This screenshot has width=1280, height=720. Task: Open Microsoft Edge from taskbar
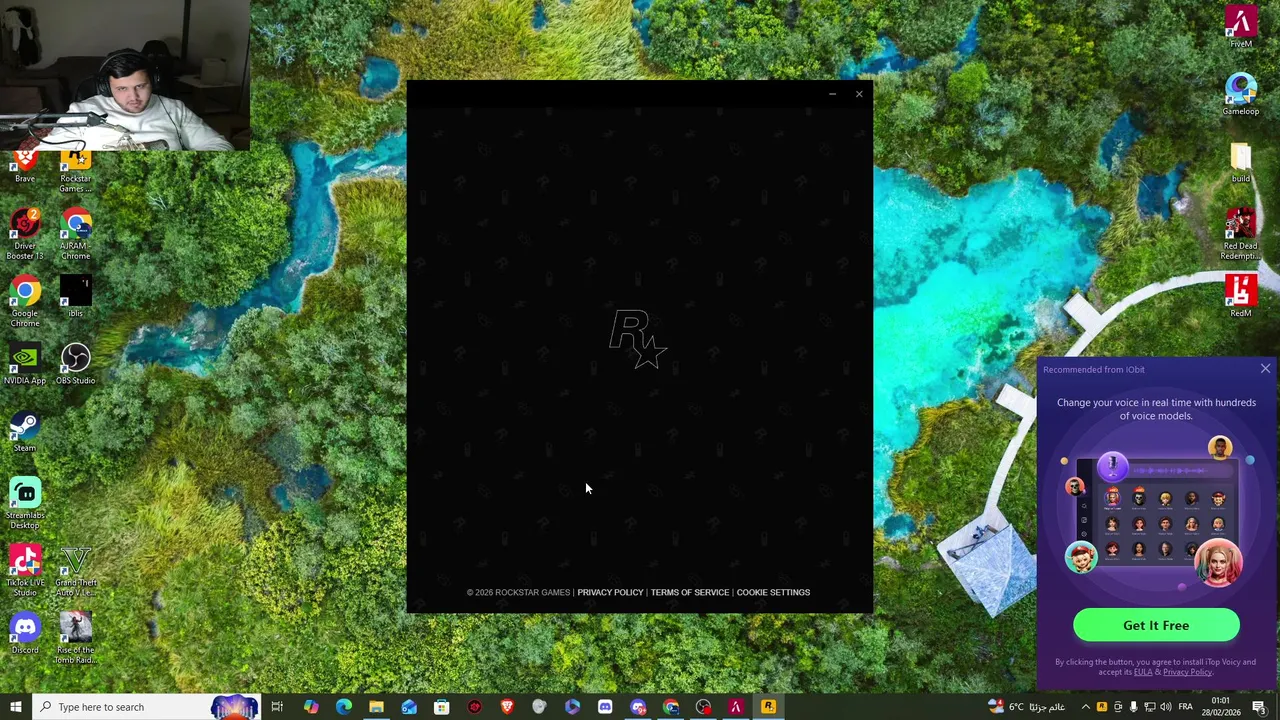344,707
